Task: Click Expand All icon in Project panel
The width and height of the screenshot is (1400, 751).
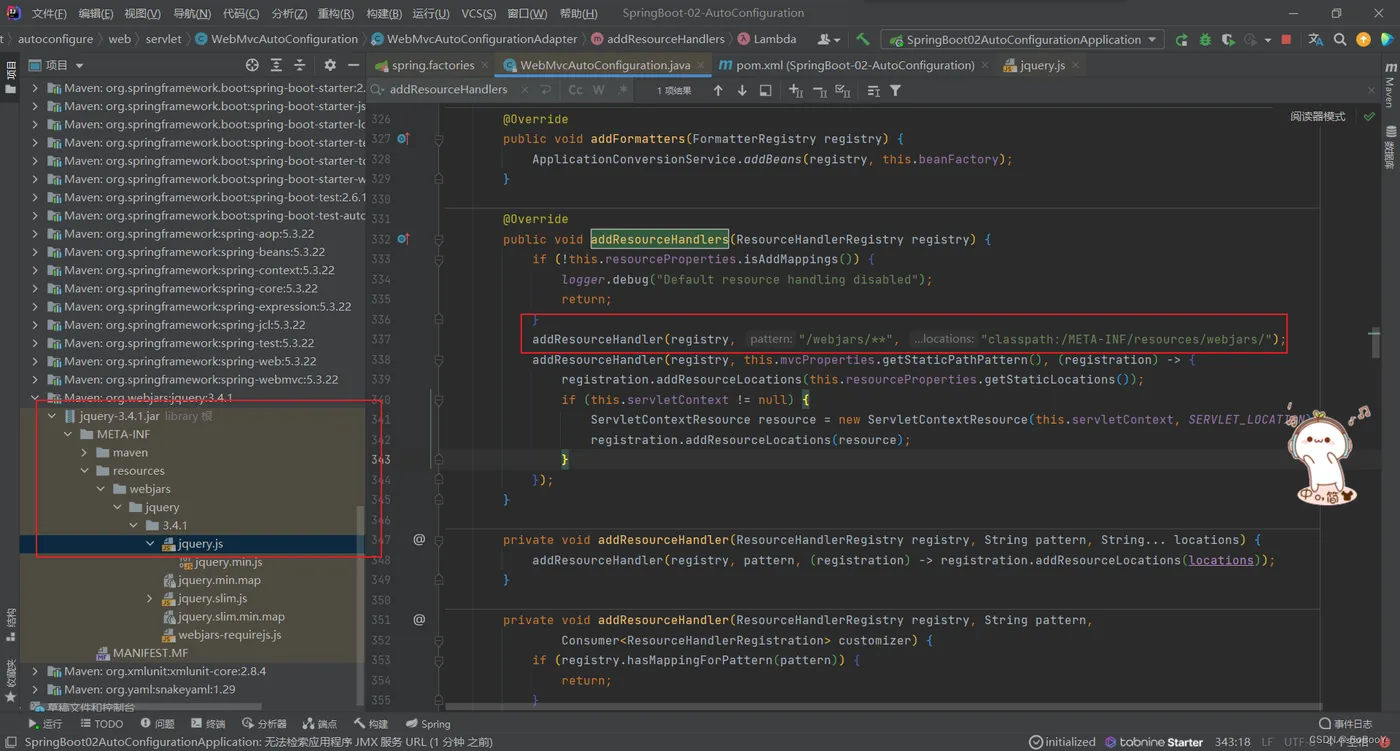Action: [276, 65]
